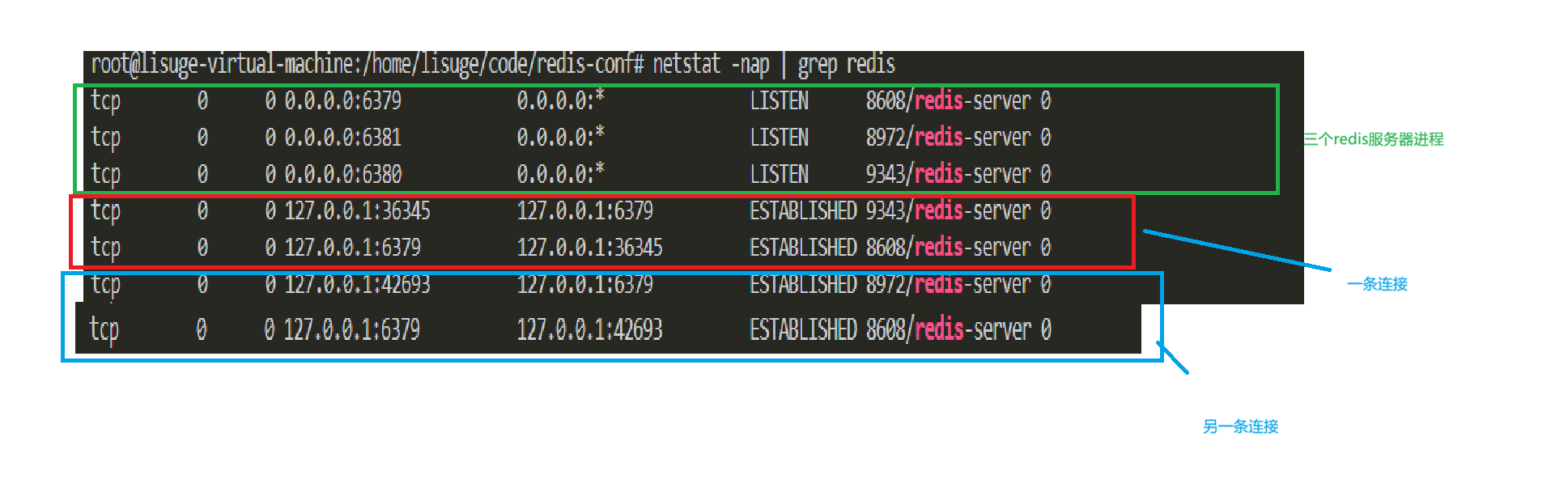Click "LISTEN" in the 0.0.0.0:6379 row
Viewport: 1568px width, 488px height.
tap(780, 100)
